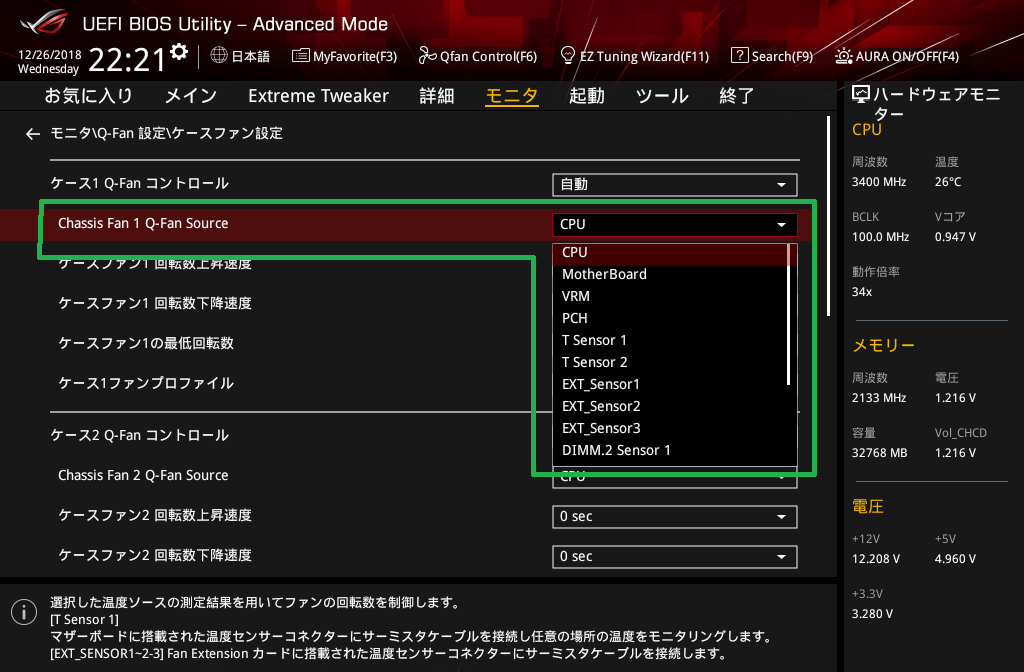Choose EXT_Sensor1 option
The height and width of the screenshot is (672, 1024).
pyautogui.click(x=670, y=385)
